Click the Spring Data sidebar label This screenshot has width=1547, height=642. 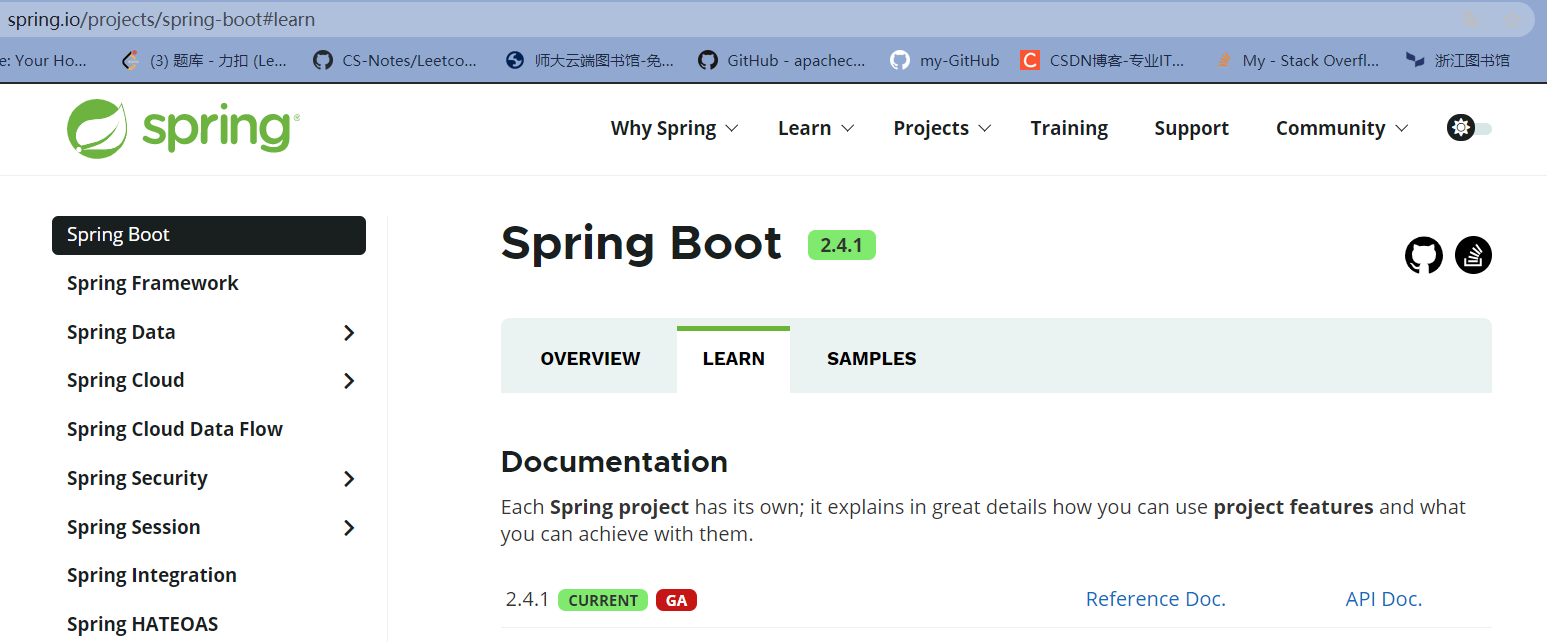(x=121, y=332)
